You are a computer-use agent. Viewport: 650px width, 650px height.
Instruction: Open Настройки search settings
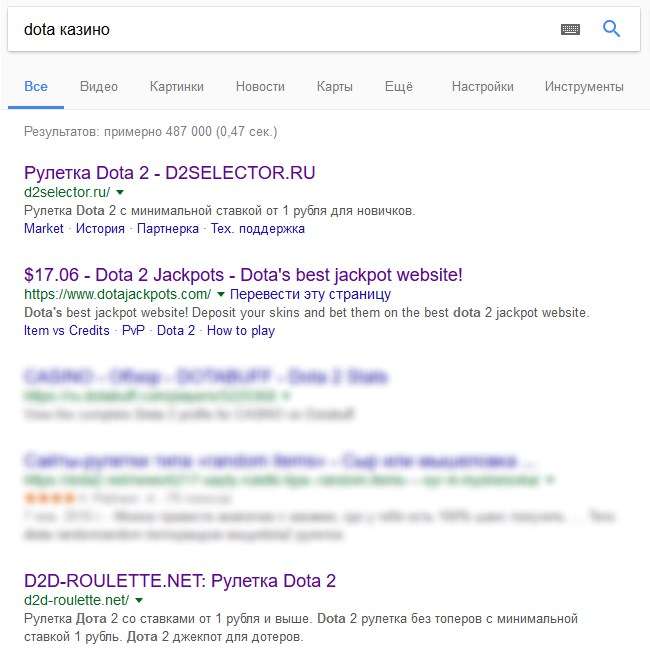[x=482, y=87]
